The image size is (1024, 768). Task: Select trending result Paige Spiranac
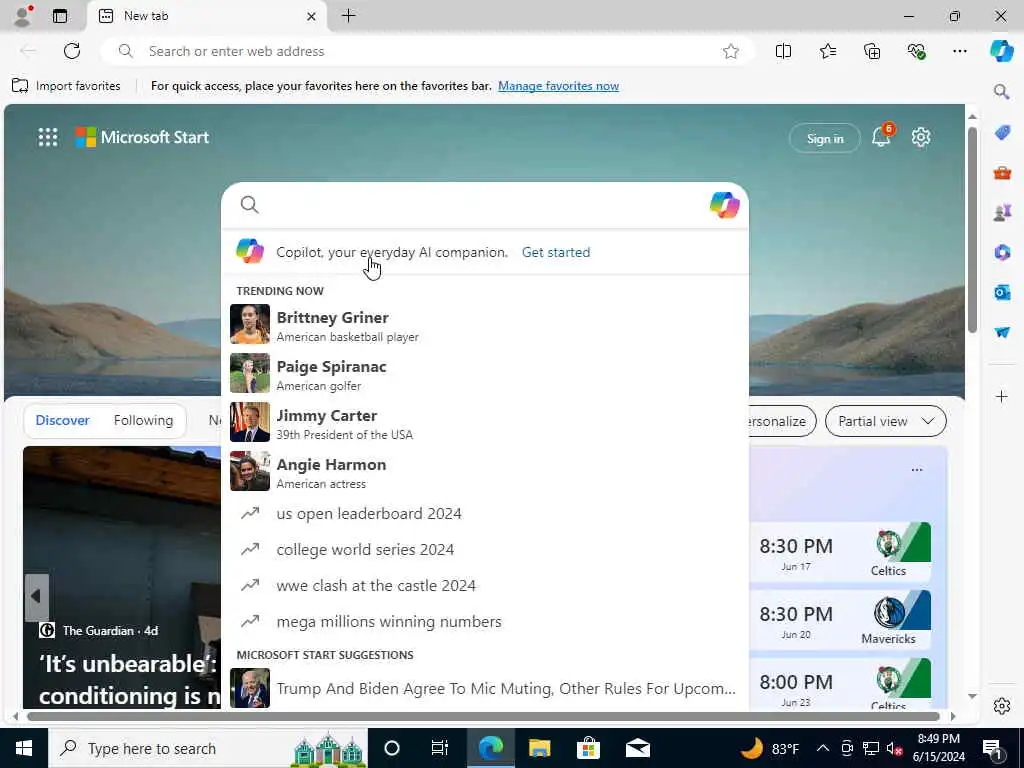pyautogui.click(x=485, y=373)
